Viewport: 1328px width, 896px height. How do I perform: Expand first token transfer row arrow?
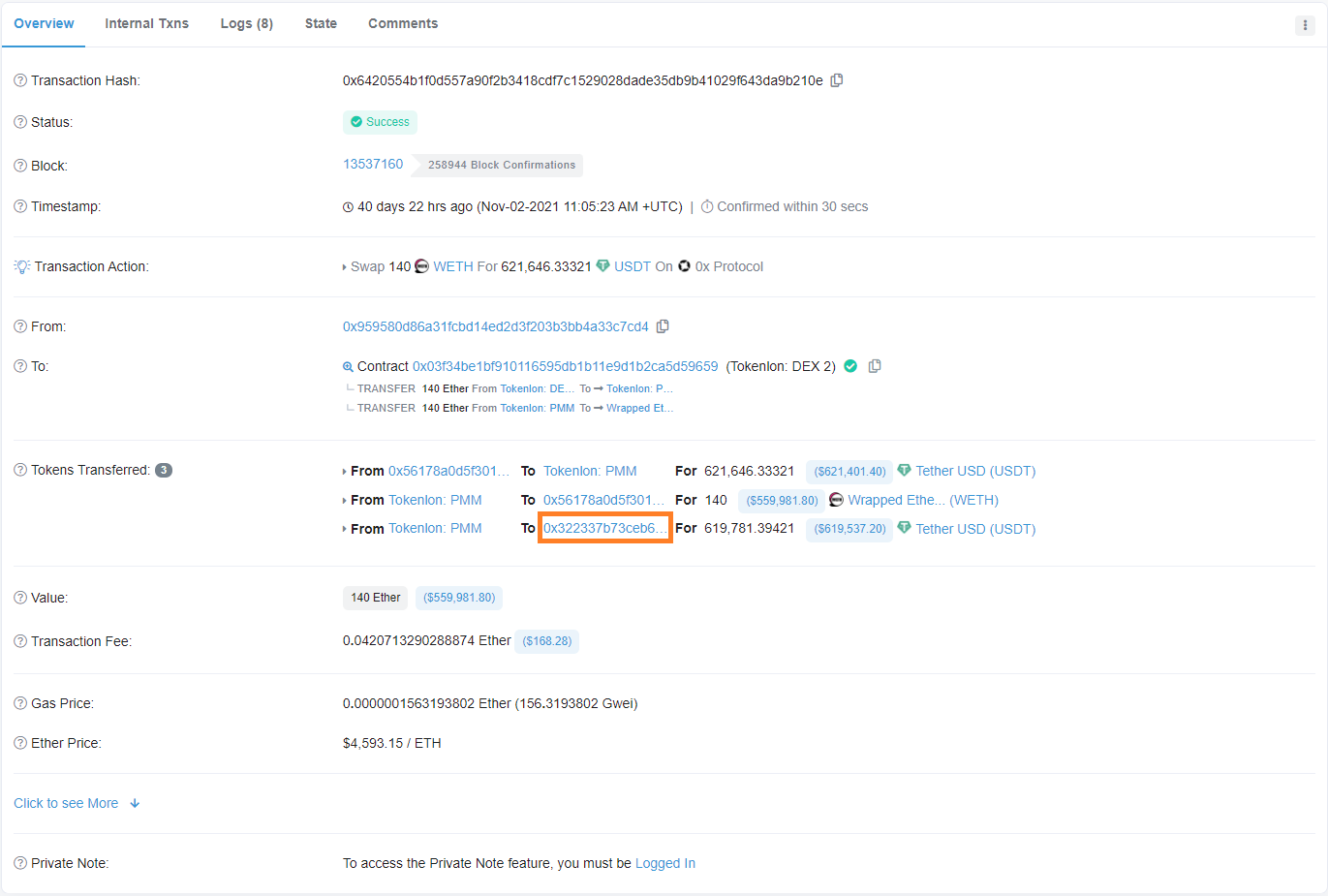345,472
